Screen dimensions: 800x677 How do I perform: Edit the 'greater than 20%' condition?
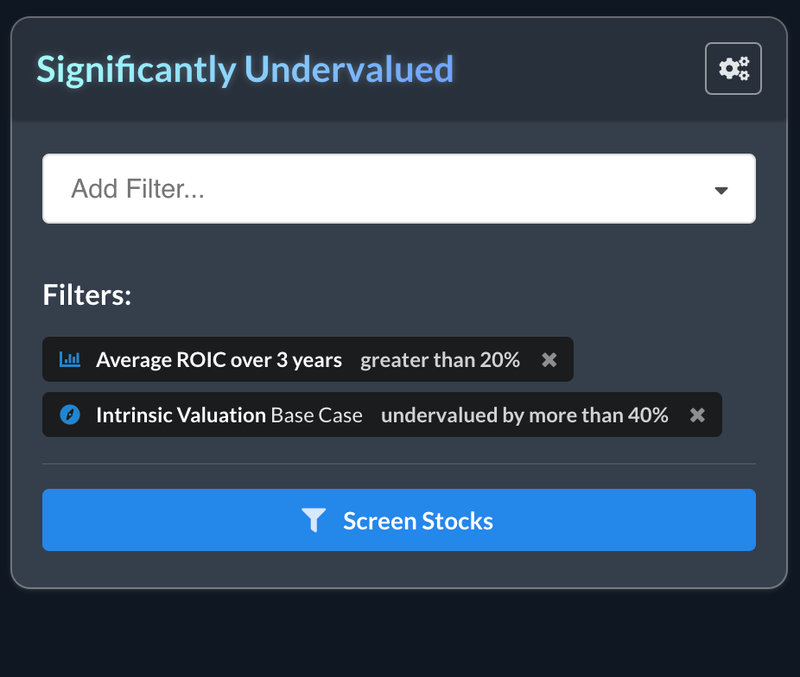pos(440,360)
